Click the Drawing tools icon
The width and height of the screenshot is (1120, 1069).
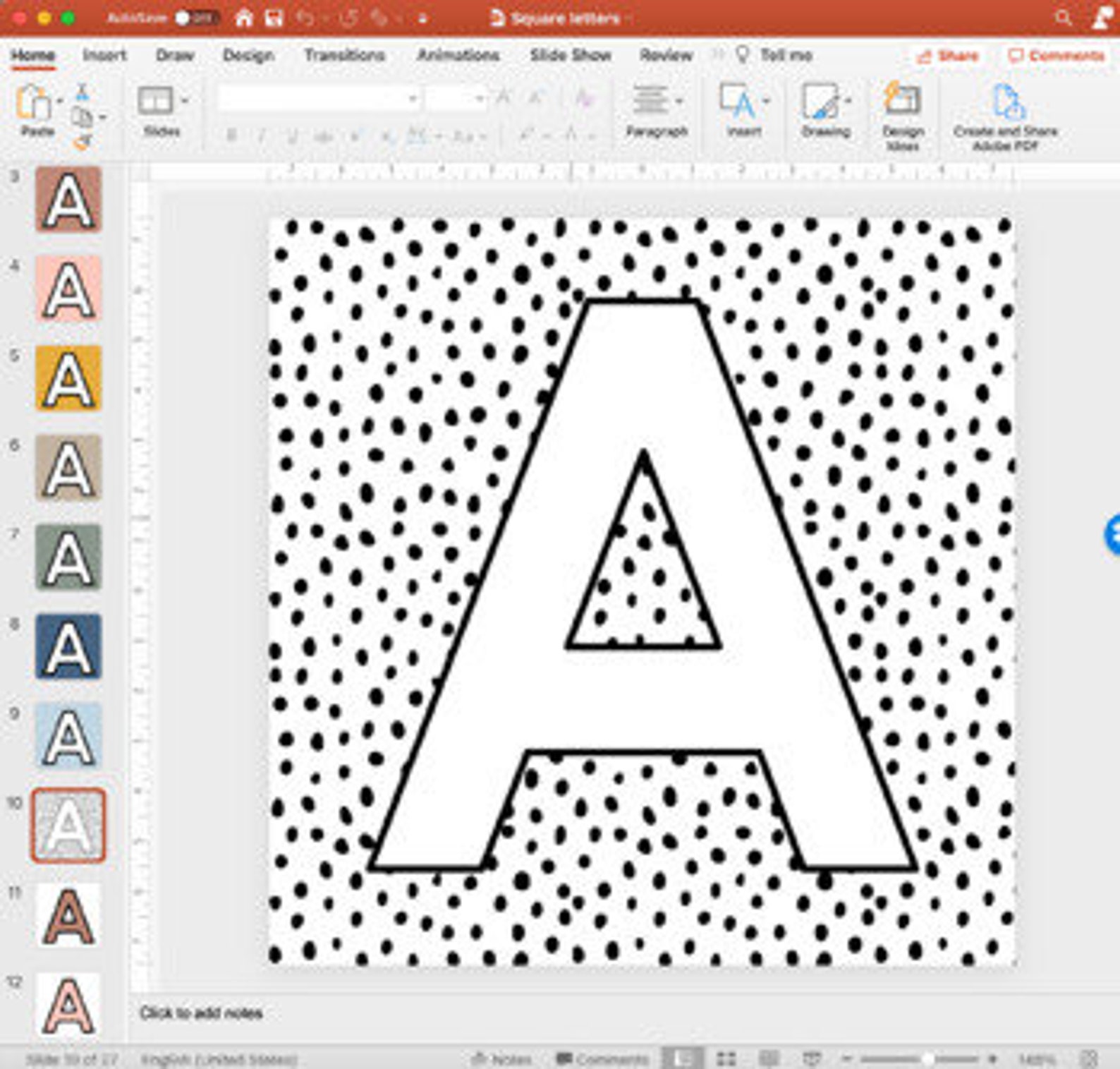pyautogui.click(x=820, y=100)
